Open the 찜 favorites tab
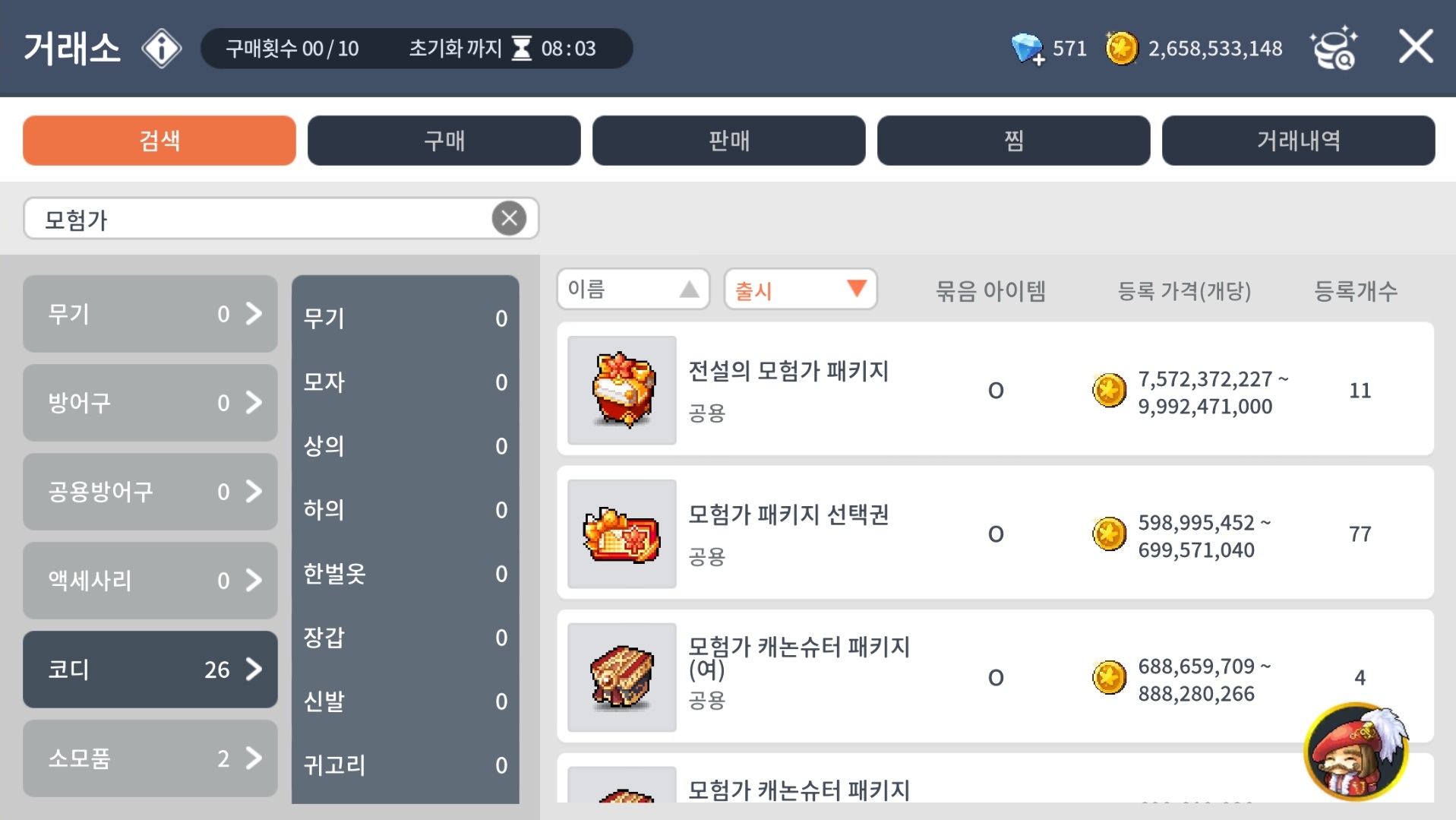 tap(1014, 141)
